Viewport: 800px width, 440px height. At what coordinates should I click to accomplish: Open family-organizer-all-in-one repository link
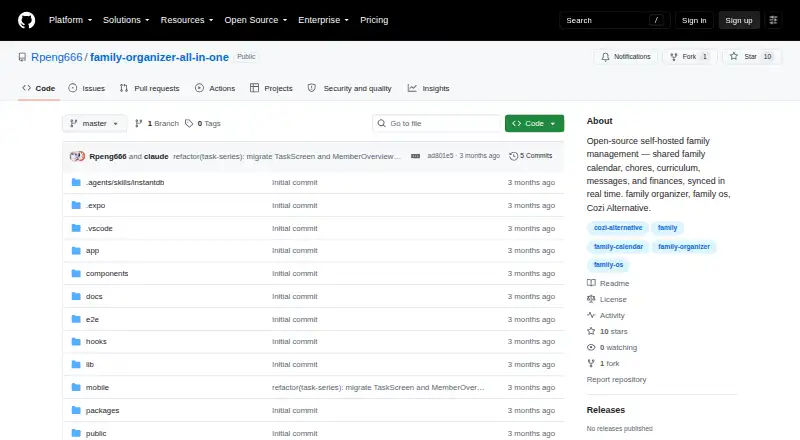[159, 57]
